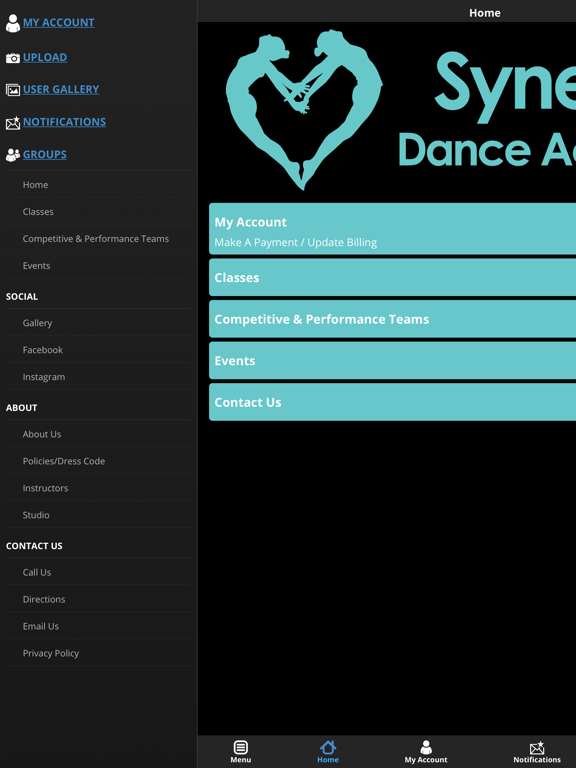This screenshot has height=768, width=576.
Task: Select Email Us in sidebar
Action: (98, 626)
